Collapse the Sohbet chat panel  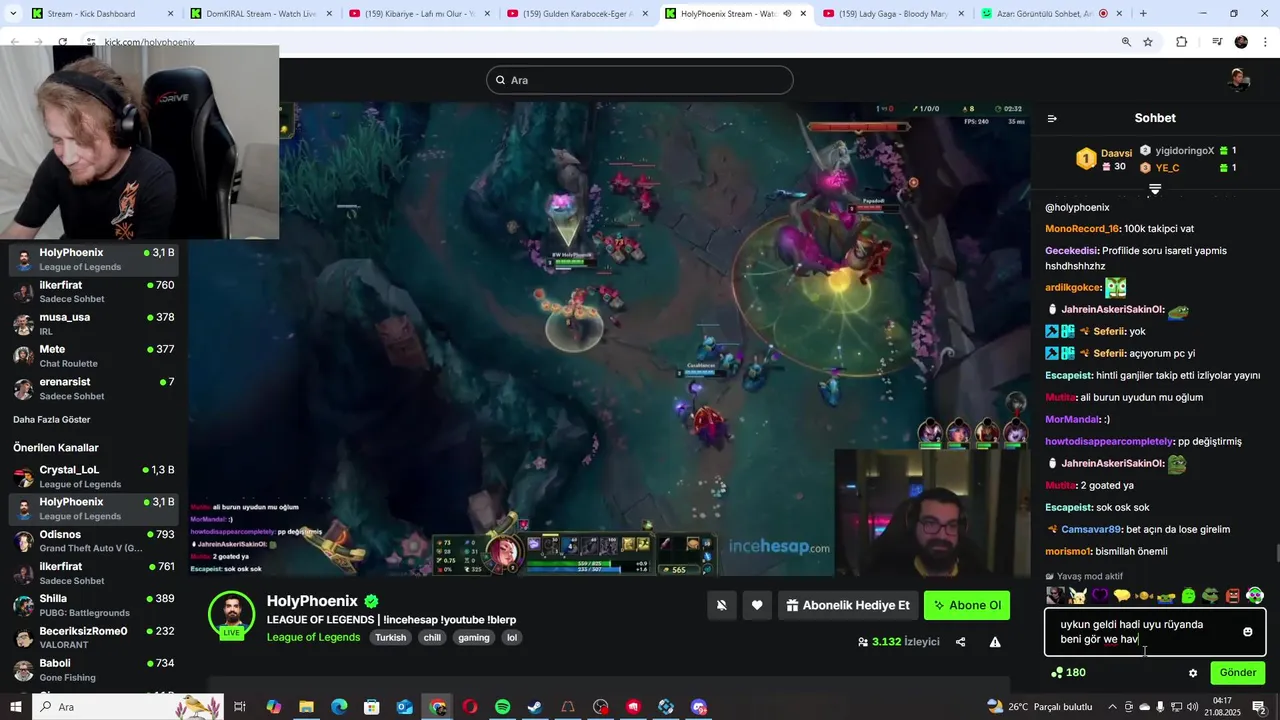pos(1052,118)
